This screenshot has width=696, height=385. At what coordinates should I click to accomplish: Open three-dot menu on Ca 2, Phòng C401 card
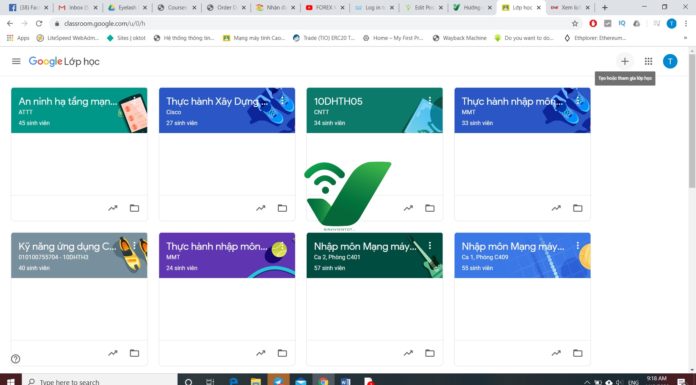point(430,246)
